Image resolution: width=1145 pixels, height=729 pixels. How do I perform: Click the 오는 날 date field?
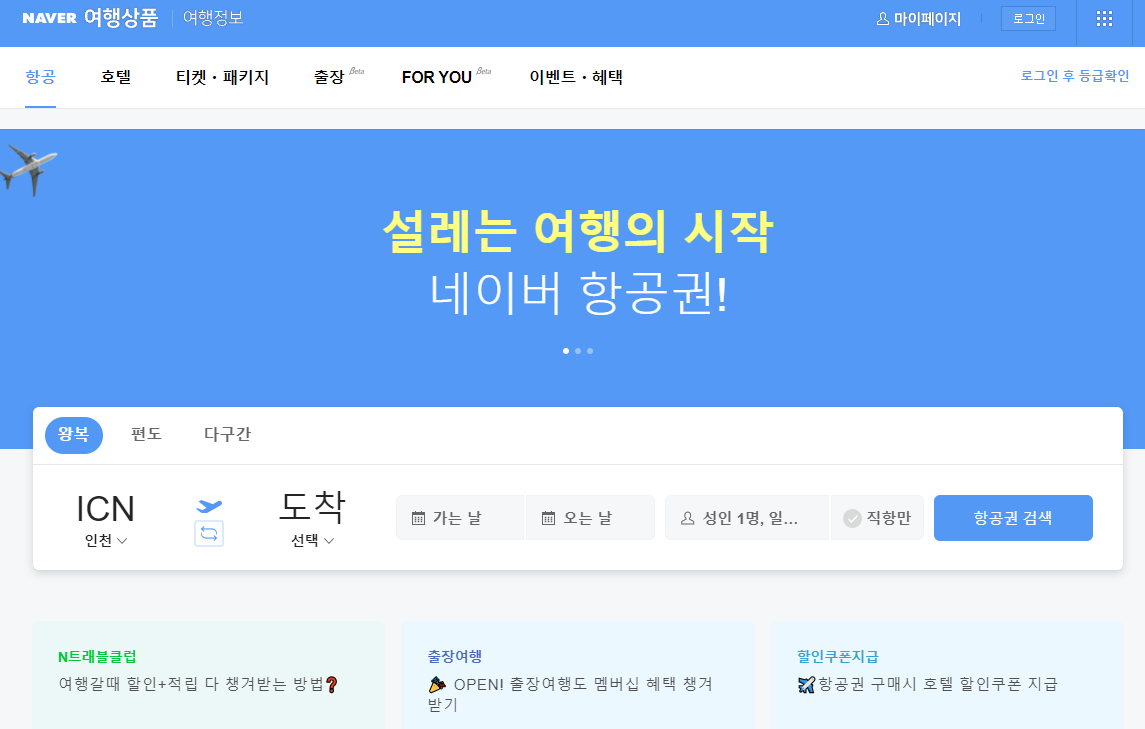590,518
